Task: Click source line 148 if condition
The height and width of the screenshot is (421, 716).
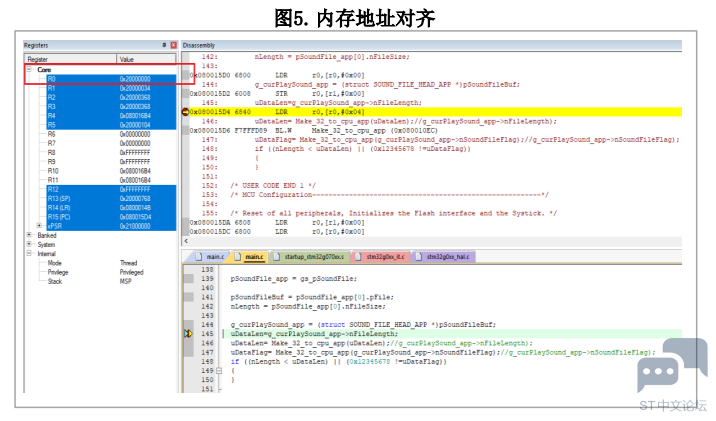Action: click(338, 362)
